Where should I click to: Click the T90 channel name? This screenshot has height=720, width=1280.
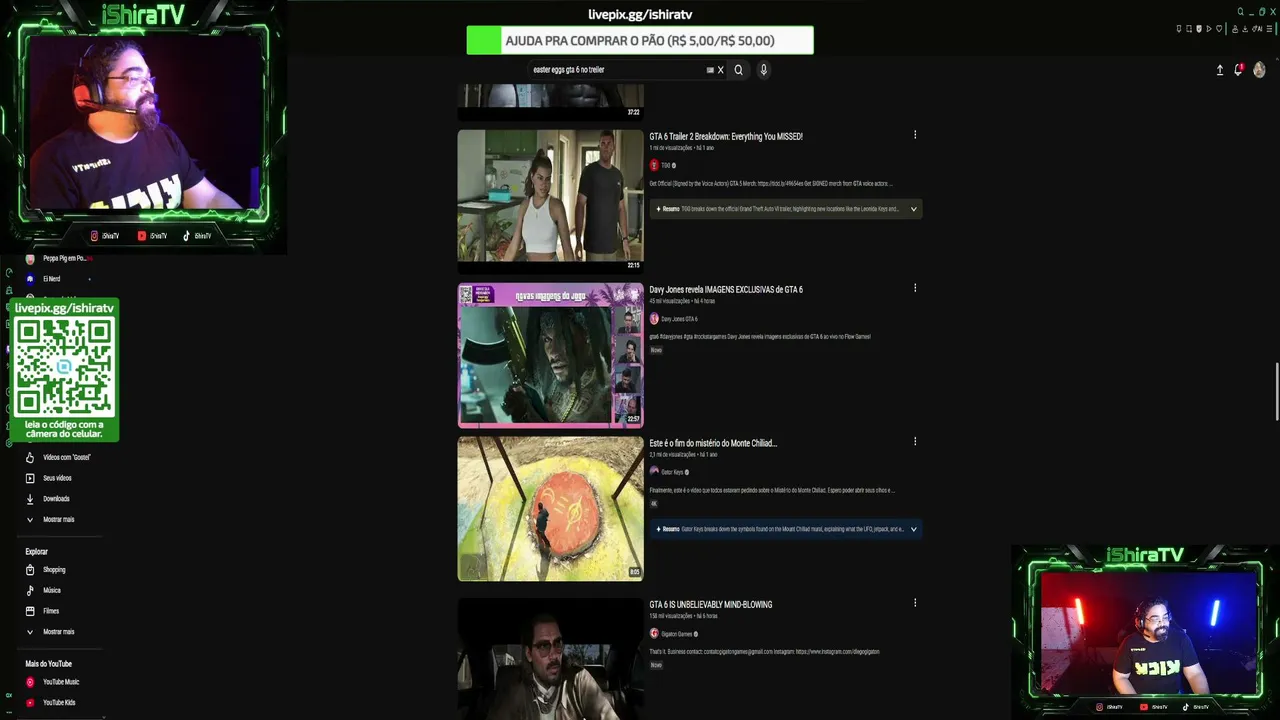665,165
